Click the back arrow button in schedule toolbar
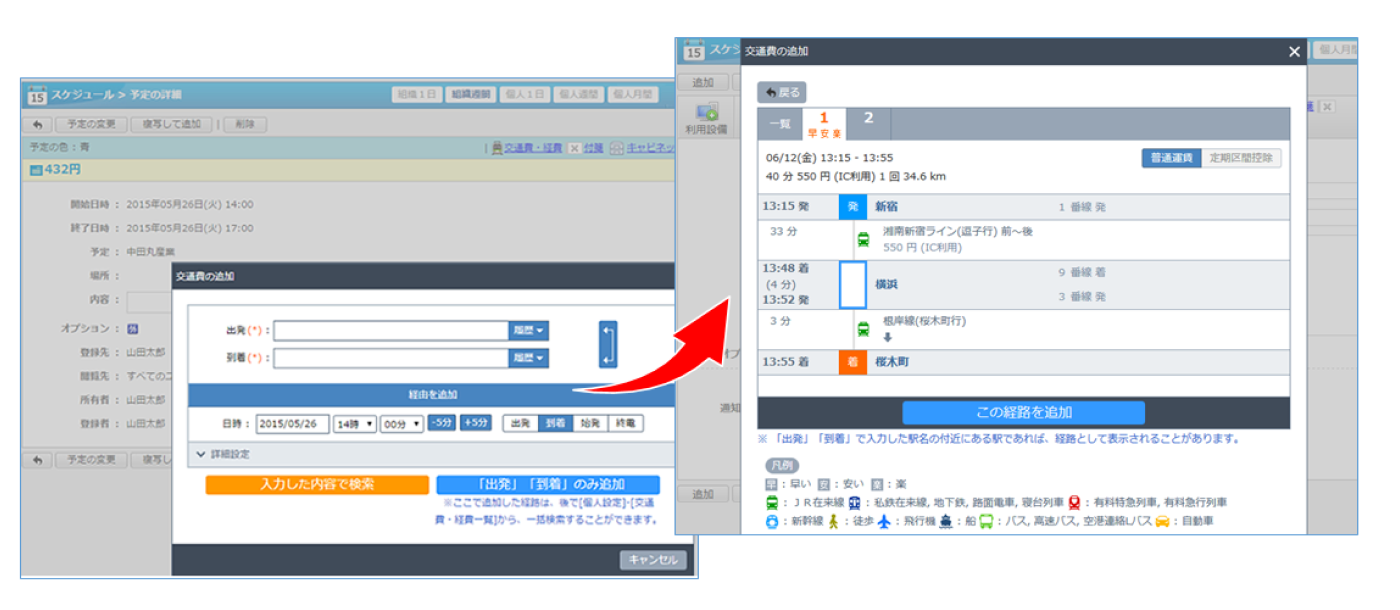The height and width of the screenshot is (610, 1400). tap(37, 125)
